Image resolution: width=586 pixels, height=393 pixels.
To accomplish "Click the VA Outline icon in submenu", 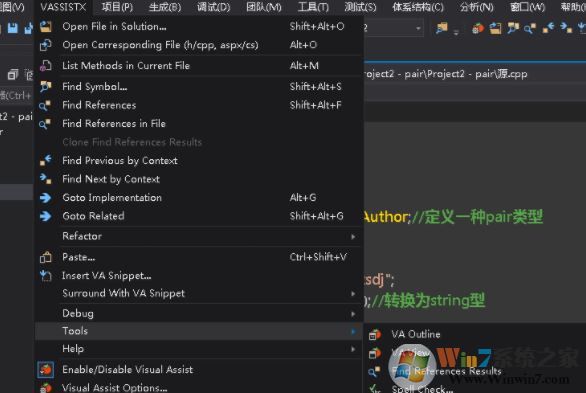I will [375, 334].
